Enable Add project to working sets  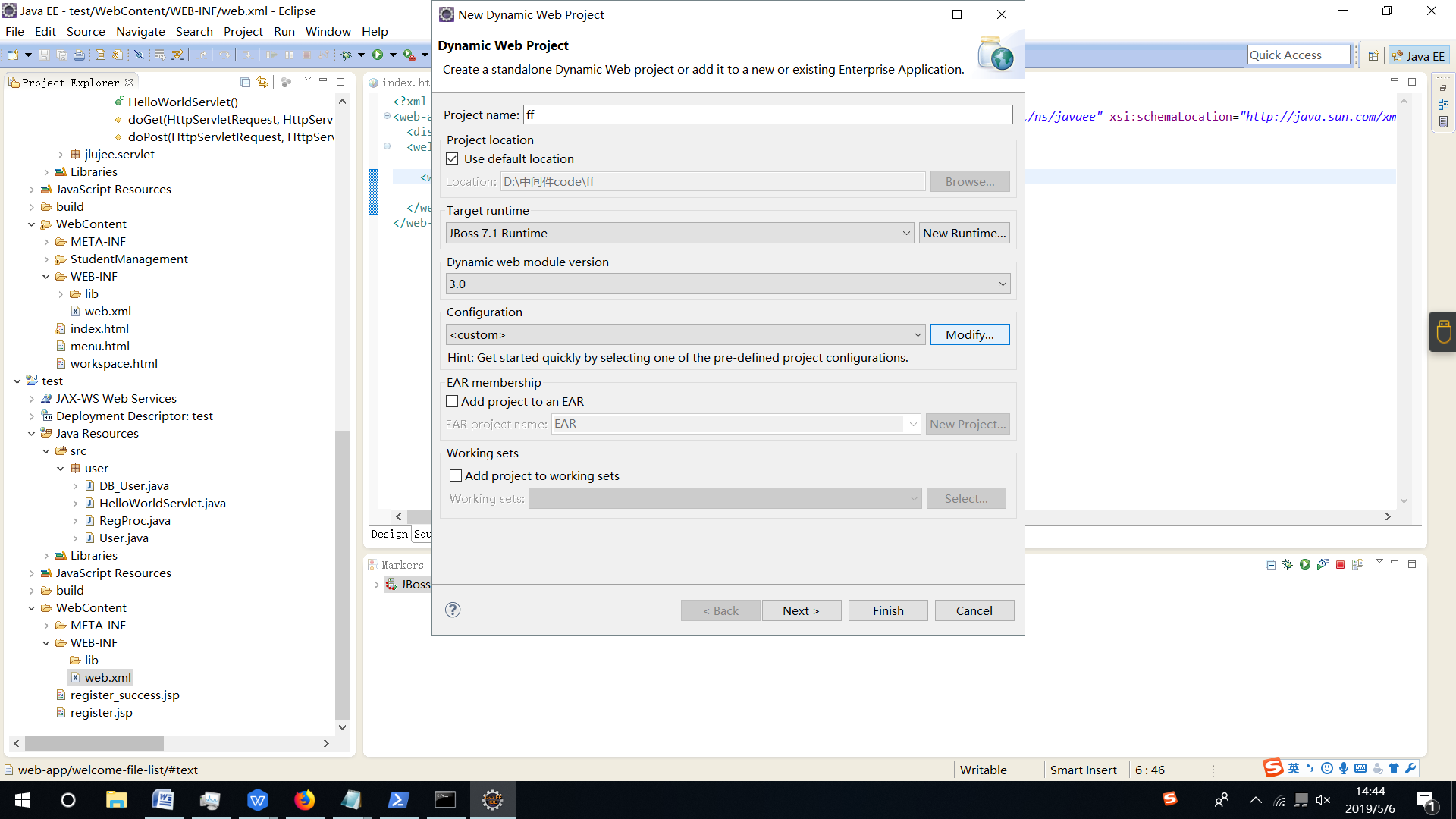(x=456, y=475)
